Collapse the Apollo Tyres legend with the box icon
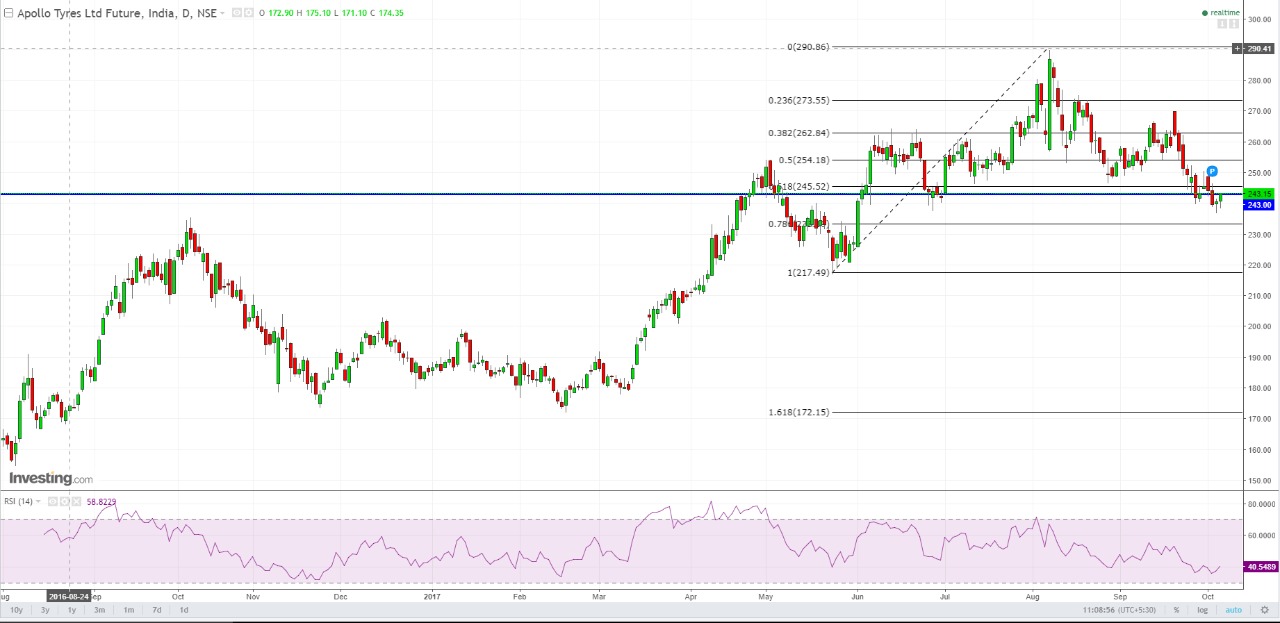The height and width of the screenshot is (623, 1280). [9, 13]
